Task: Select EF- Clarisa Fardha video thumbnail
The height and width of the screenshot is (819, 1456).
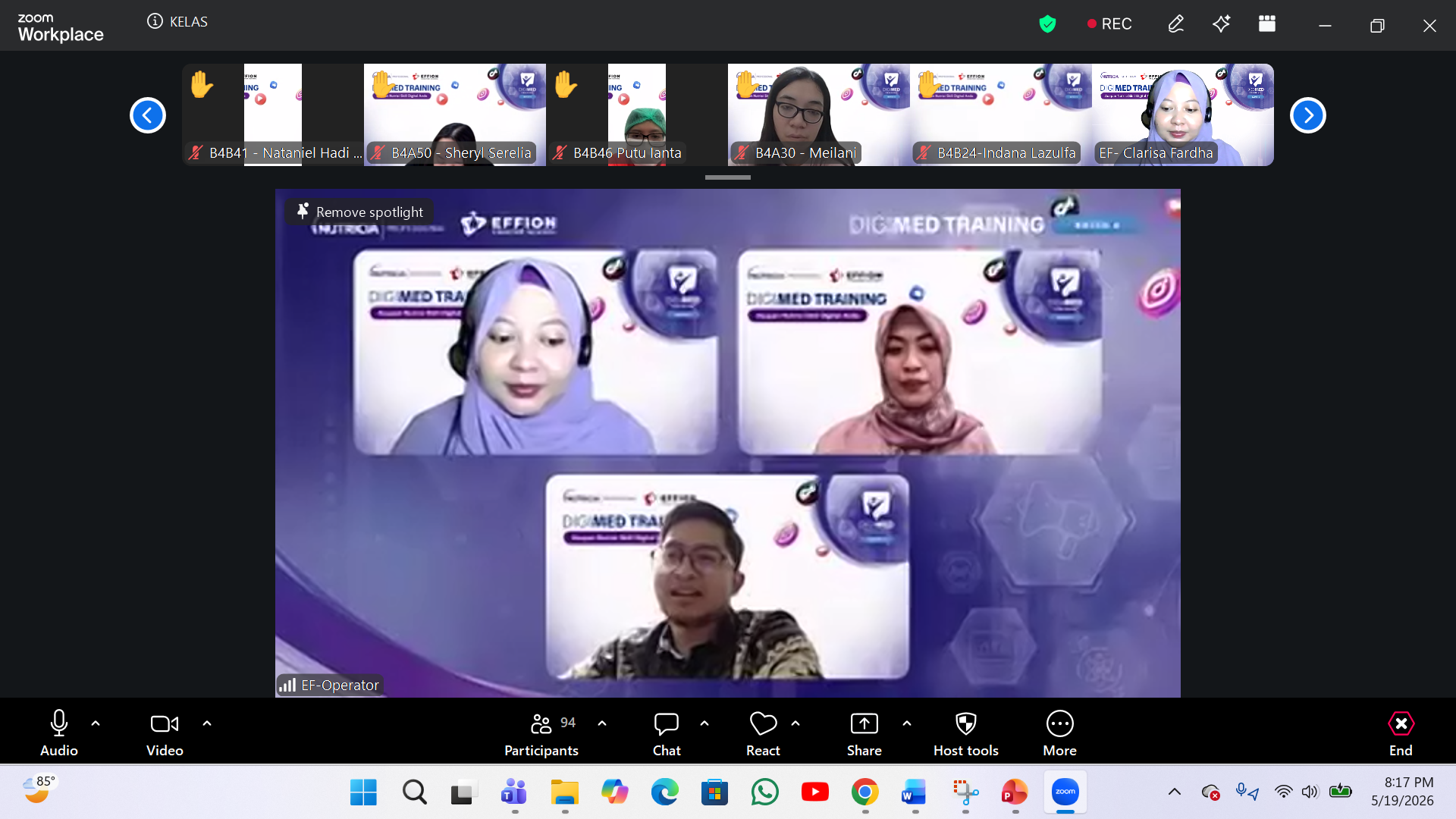Action: [1183, 115]
